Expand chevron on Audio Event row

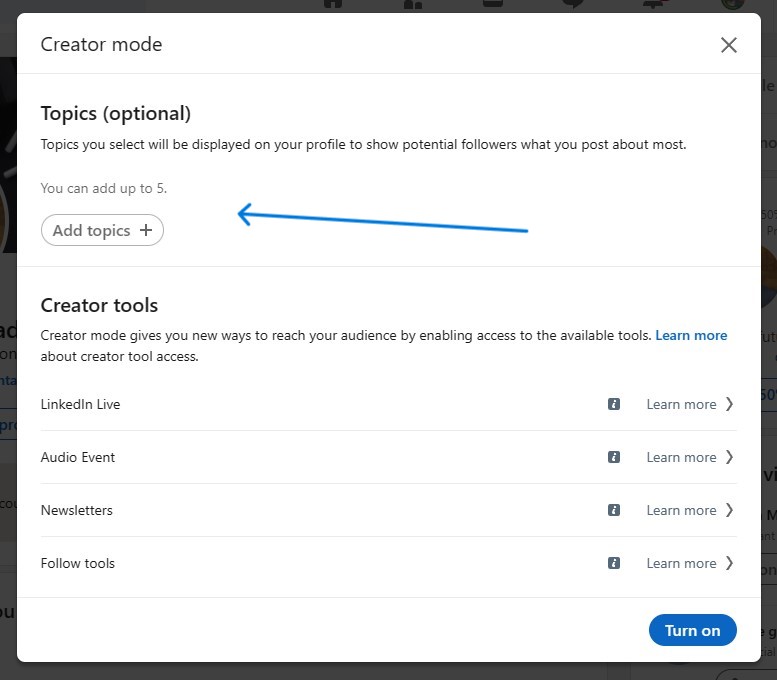(729, 457)
